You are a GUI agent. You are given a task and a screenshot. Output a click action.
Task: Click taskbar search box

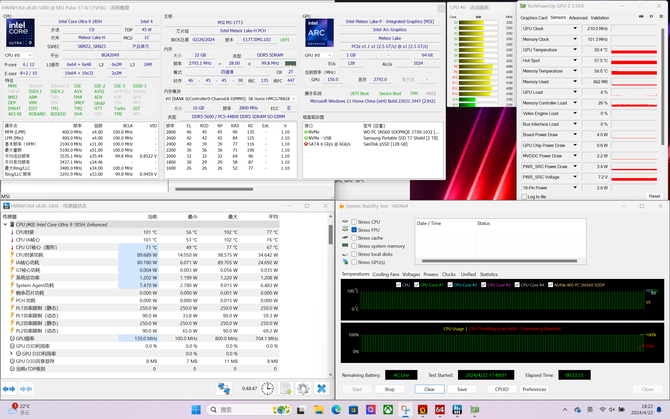249,410
